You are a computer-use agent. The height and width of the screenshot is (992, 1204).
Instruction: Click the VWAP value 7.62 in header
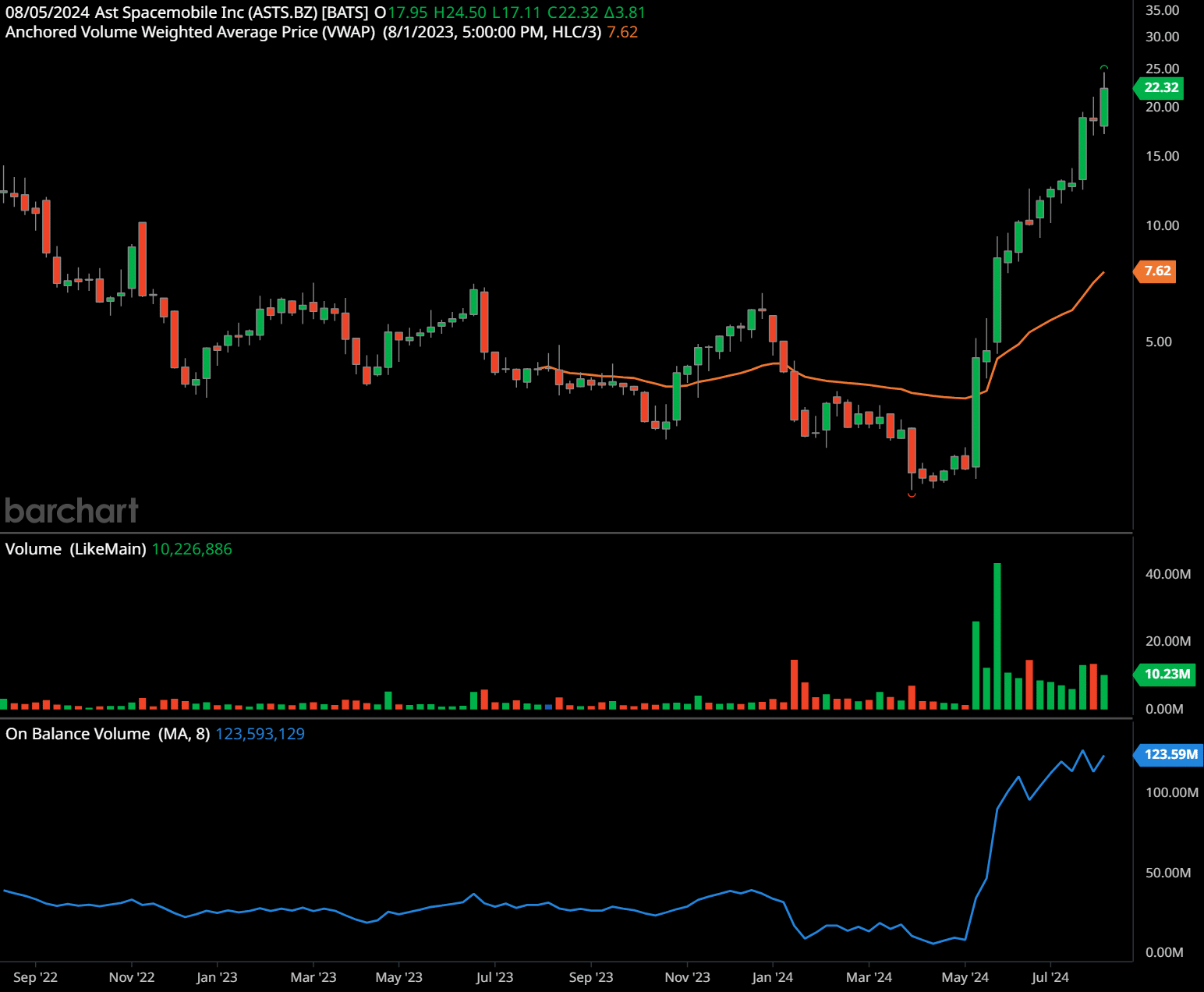[x=622, y=32]
